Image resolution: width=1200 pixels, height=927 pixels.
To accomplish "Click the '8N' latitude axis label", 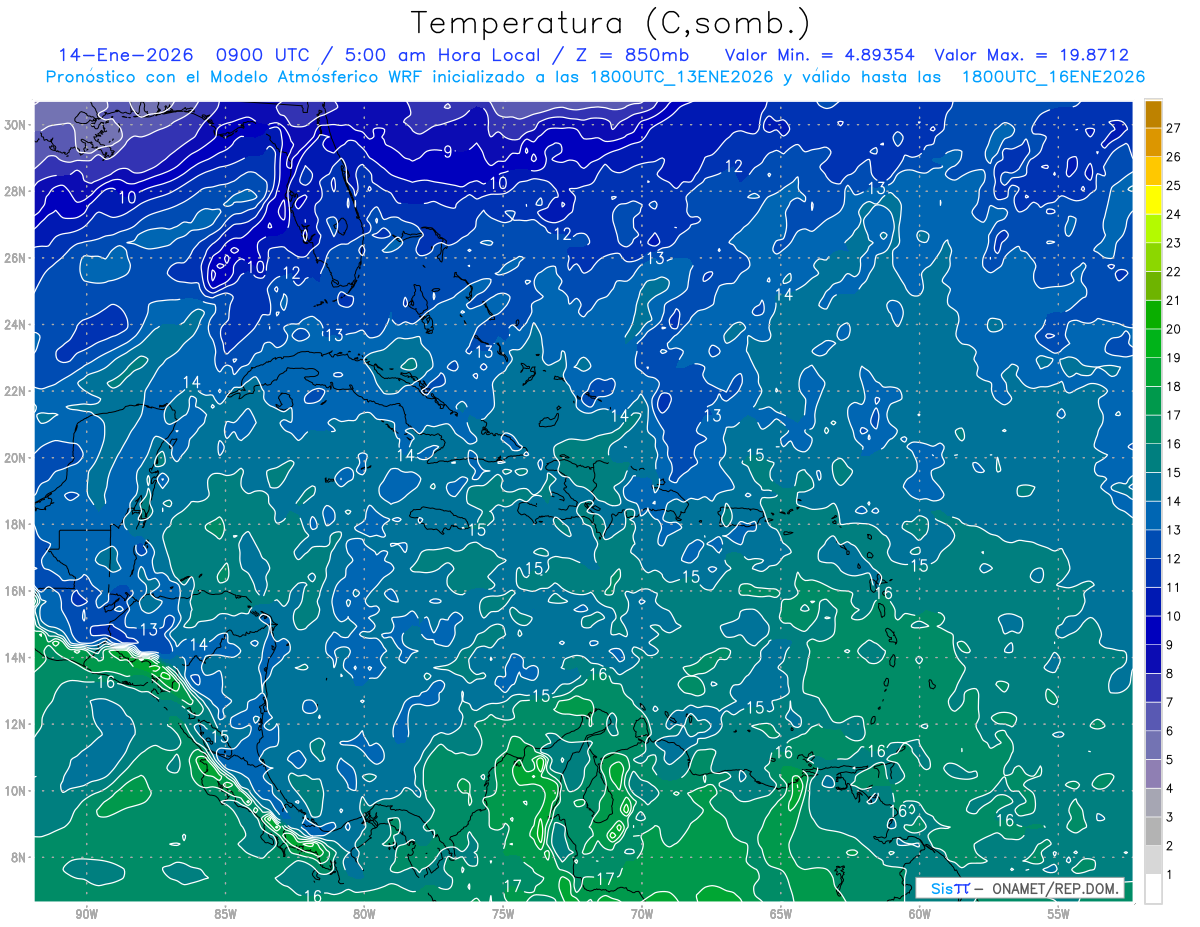I will click(20, 857).
